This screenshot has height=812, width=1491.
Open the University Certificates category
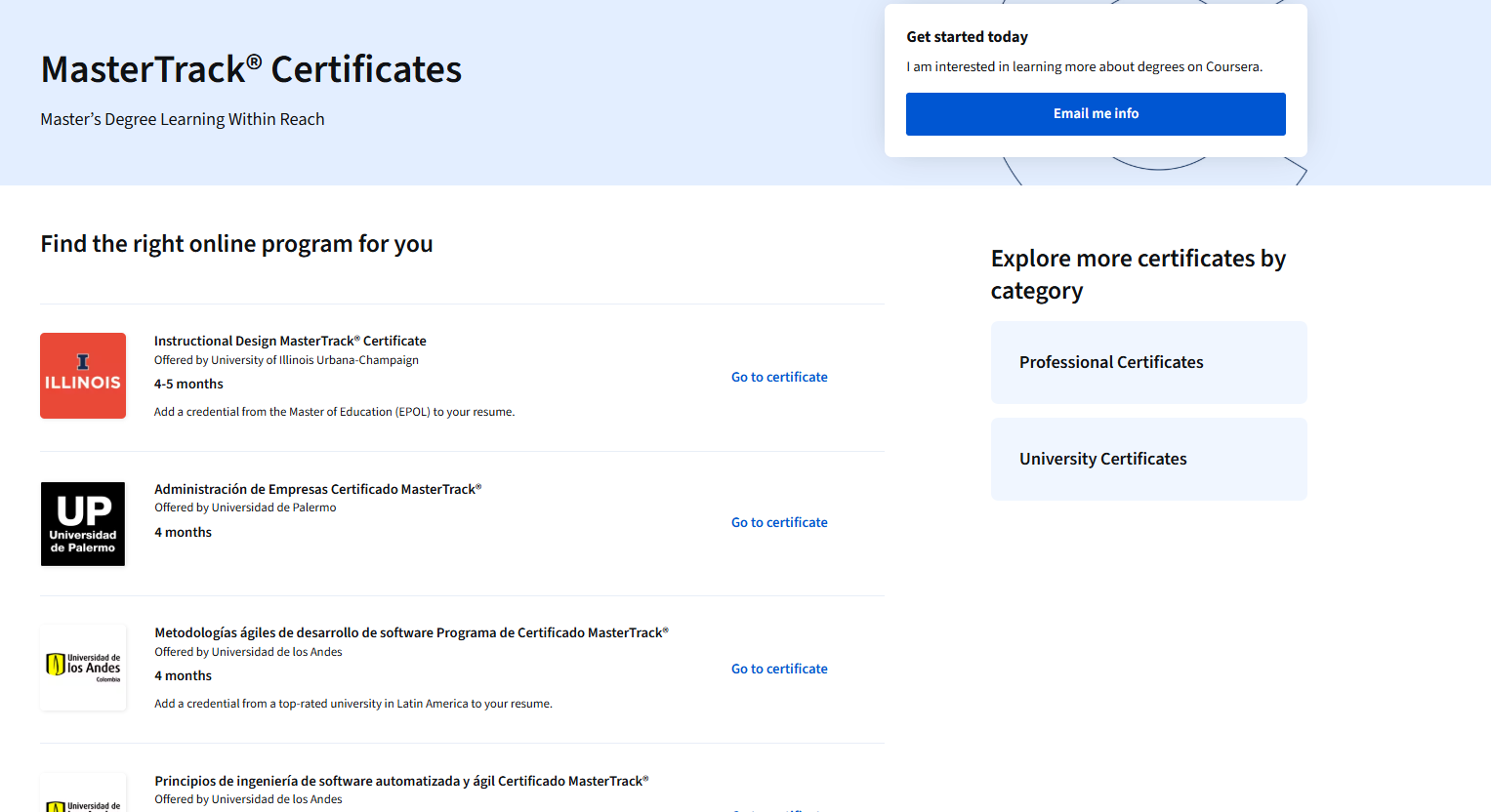(1148, 459)
